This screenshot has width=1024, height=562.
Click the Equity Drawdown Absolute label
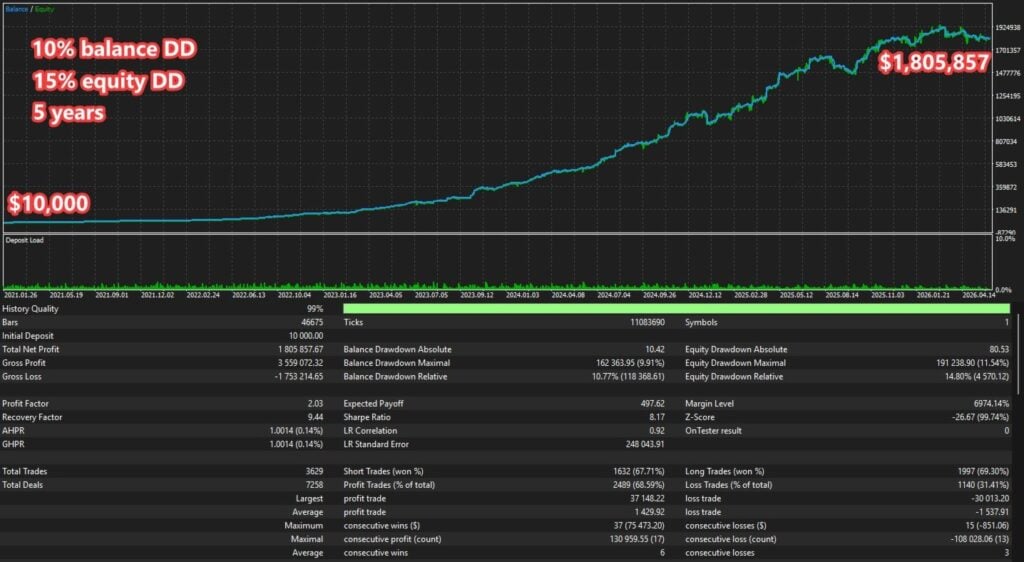coord(736,350)
